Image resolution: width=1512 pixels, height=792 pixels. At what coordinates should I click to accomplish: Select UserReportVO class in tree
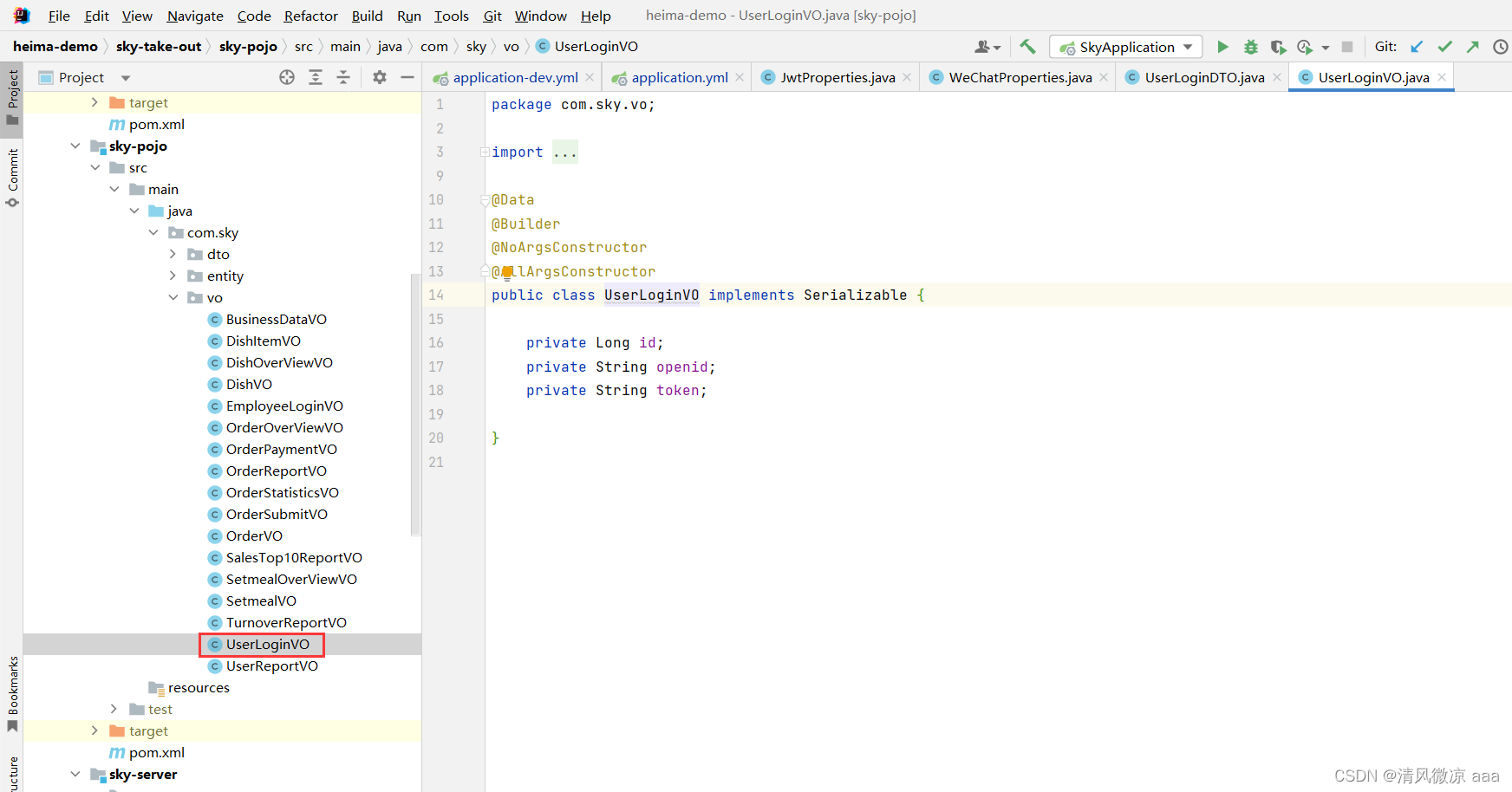pyautogui.click(x=271, y=665)
